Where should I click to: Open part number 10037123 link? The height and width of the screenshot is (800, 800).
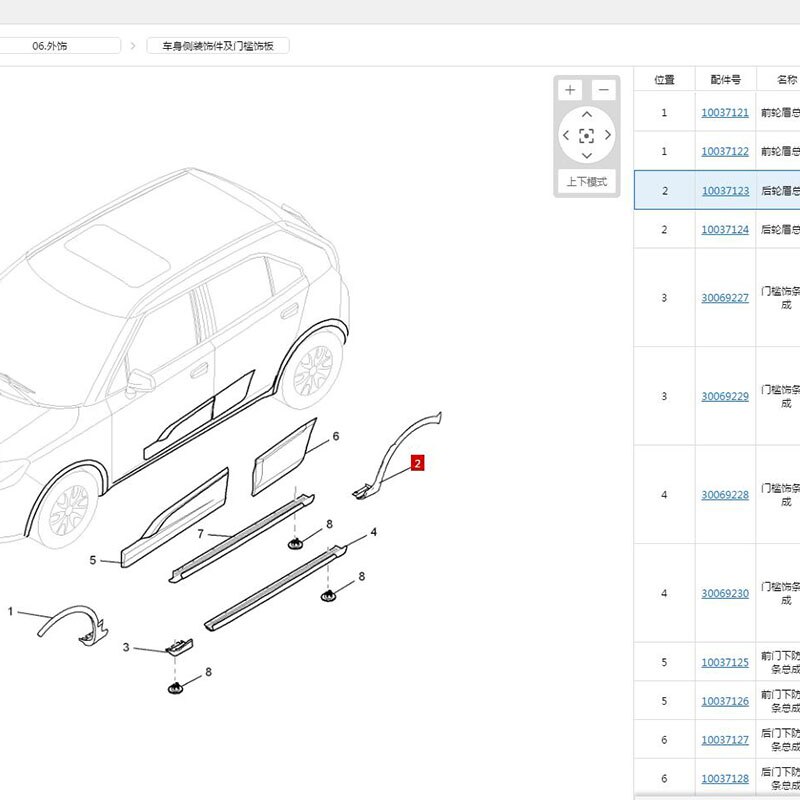pyautogui.click(x=725, y=191)
